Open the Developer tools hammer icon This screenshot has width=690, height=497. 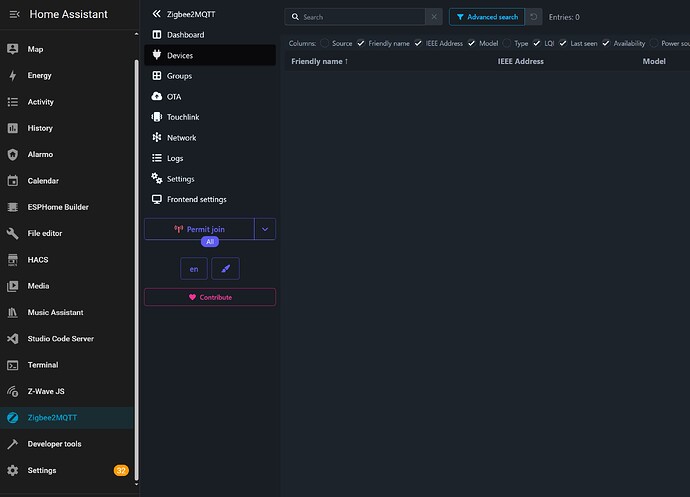click(13, 444)
